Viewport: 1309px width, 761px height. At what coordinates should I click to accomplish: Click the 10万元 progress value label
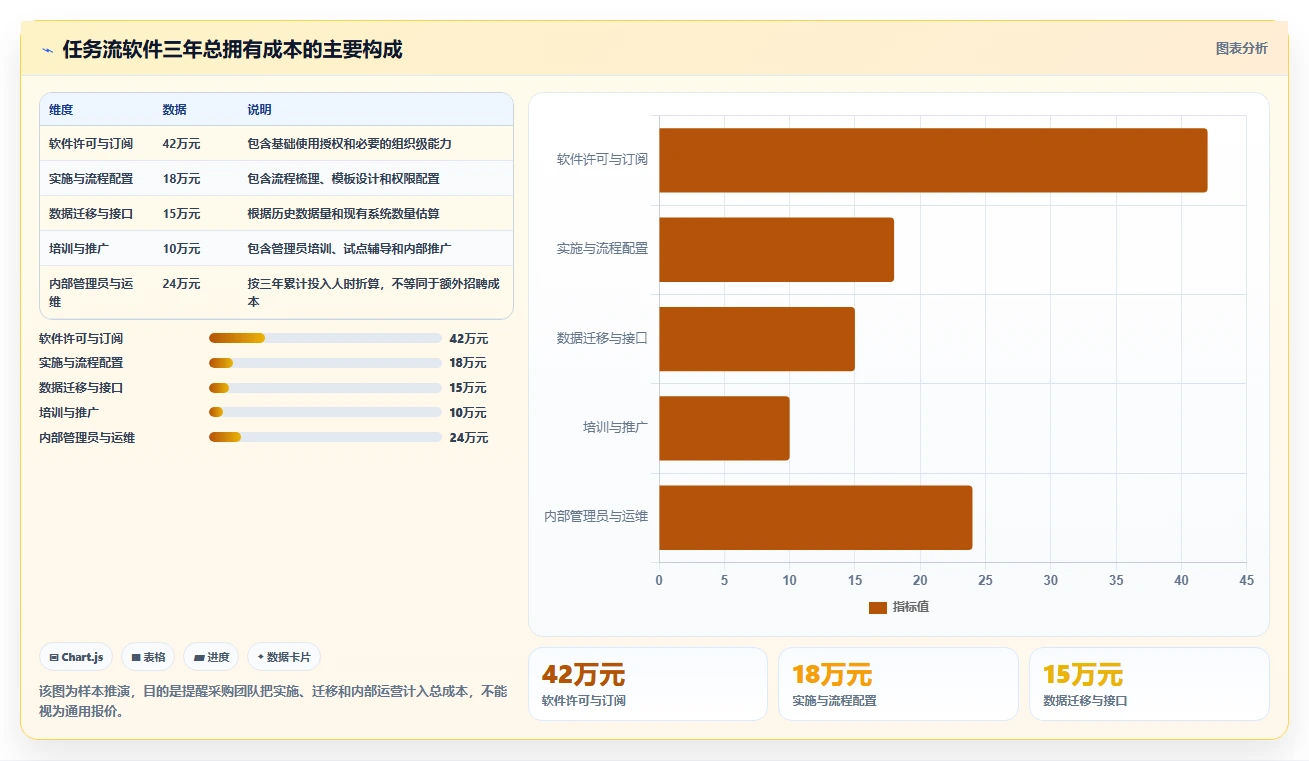point(469,412)
